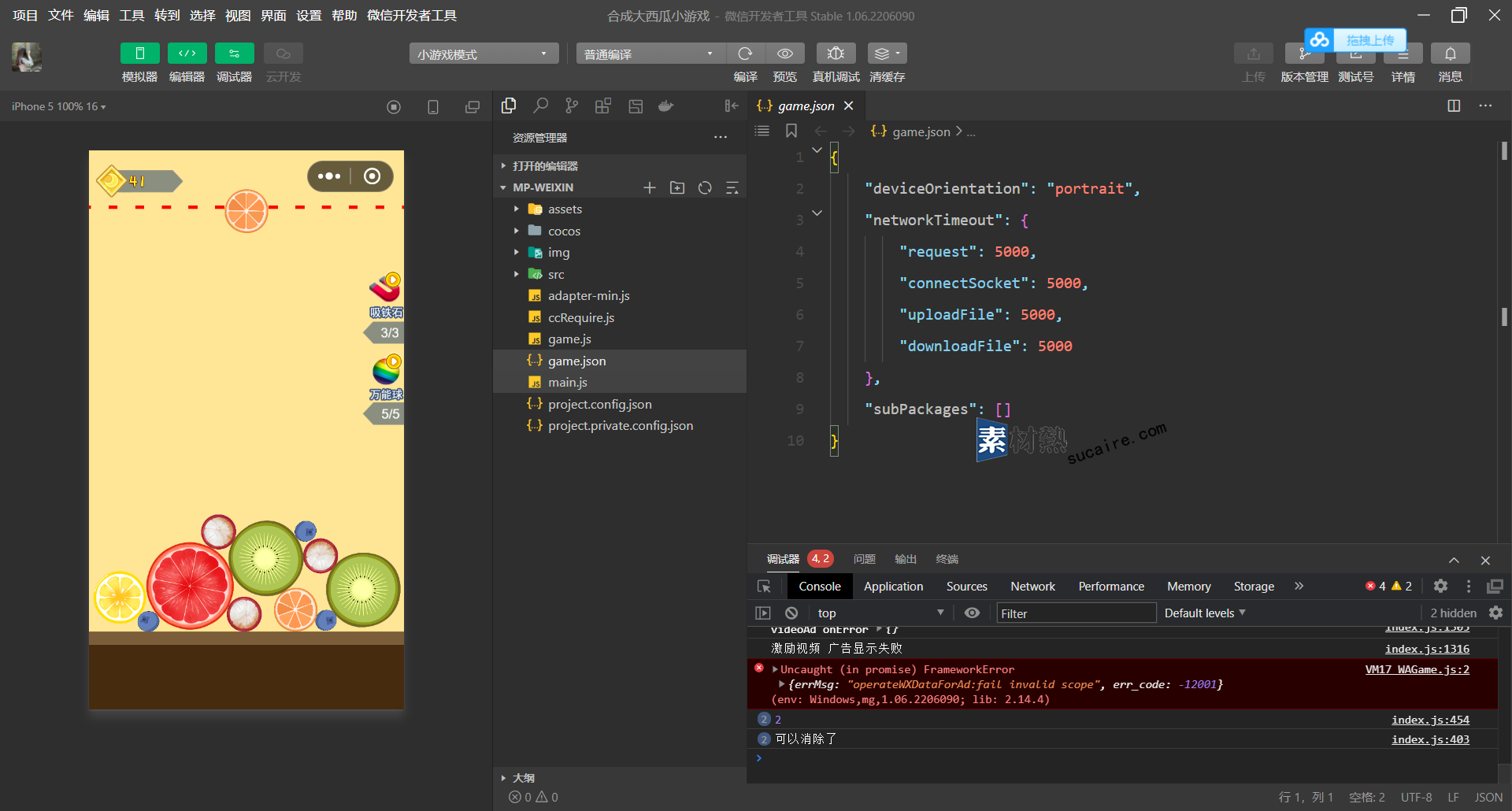Open resource manager more options

click(x=721, y=137)
